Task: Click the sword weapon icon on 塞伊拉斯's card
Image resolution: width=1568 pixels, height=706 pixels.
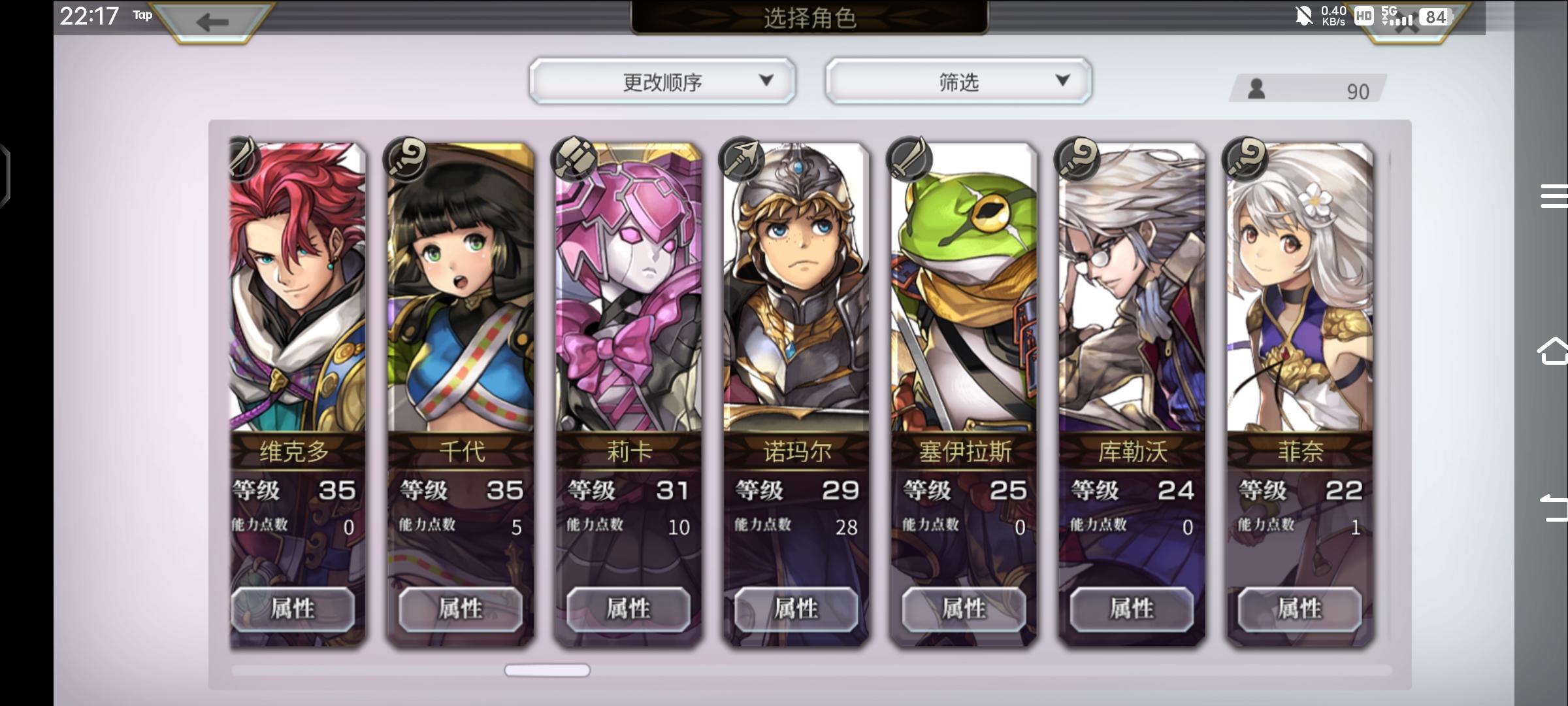Action: coord(909,159)
